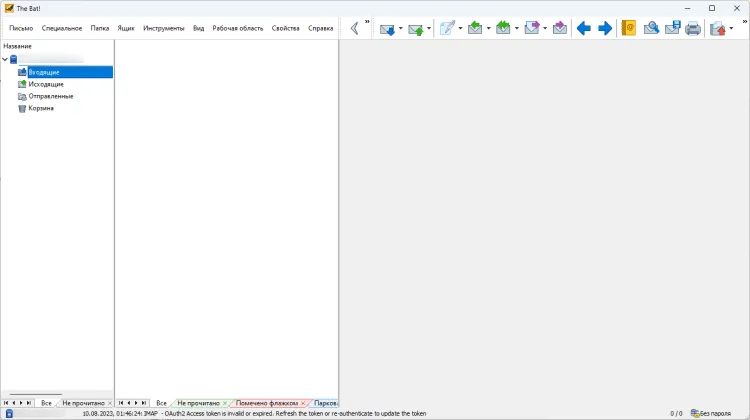This screenshot has width=750, height=420.
Task: Select the Корзина folder
Action: tap(41, 108)
